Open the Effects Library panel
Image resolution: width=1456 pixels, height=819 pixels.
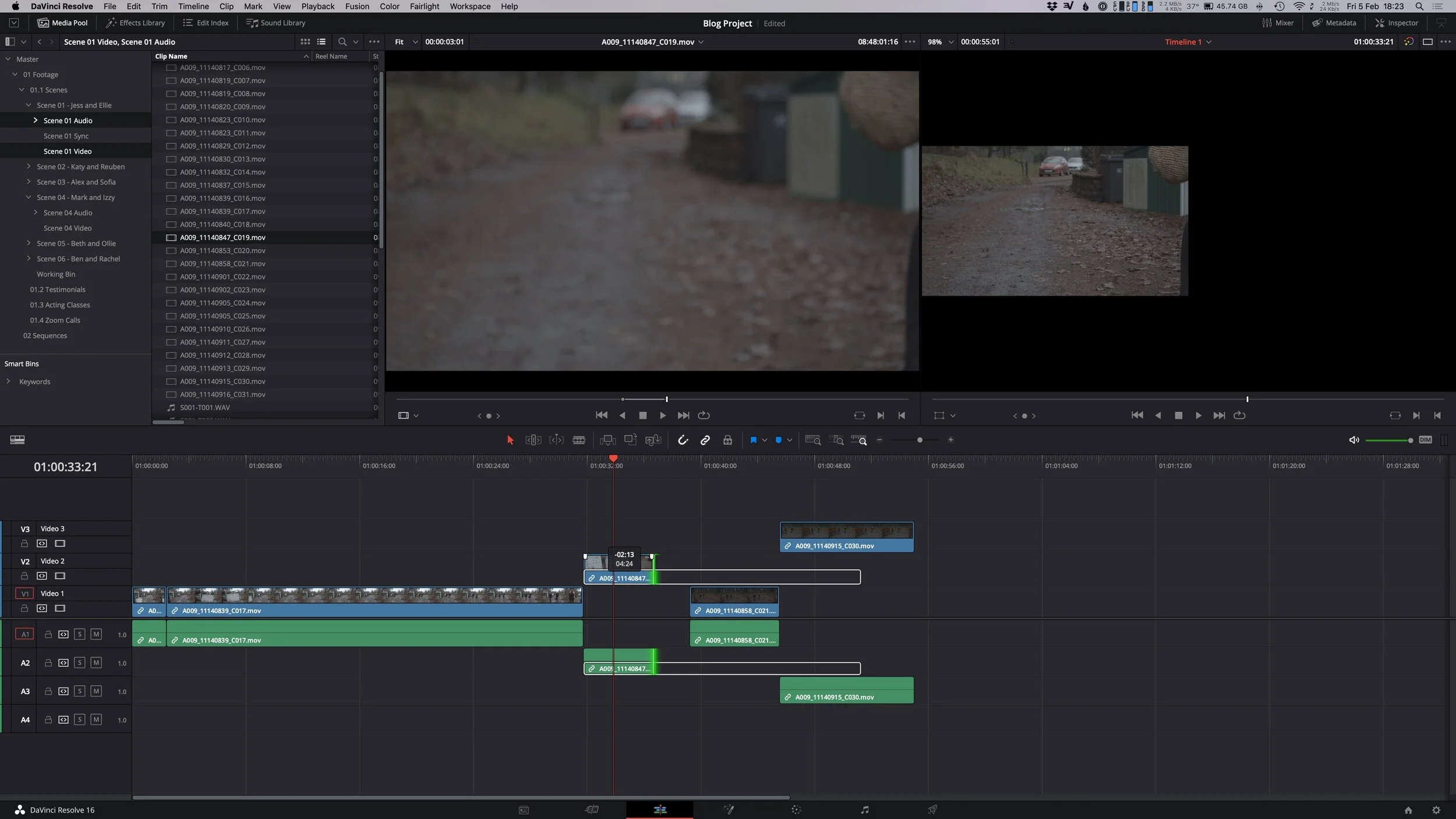pyautogui.click(x=135, y=23)
